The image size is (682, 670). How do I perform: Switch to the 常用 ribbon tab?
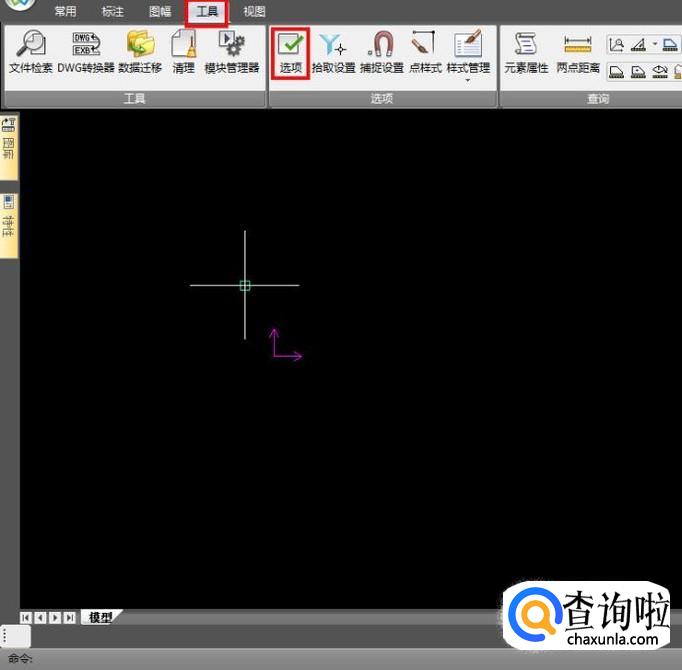[x=65, y=12]
